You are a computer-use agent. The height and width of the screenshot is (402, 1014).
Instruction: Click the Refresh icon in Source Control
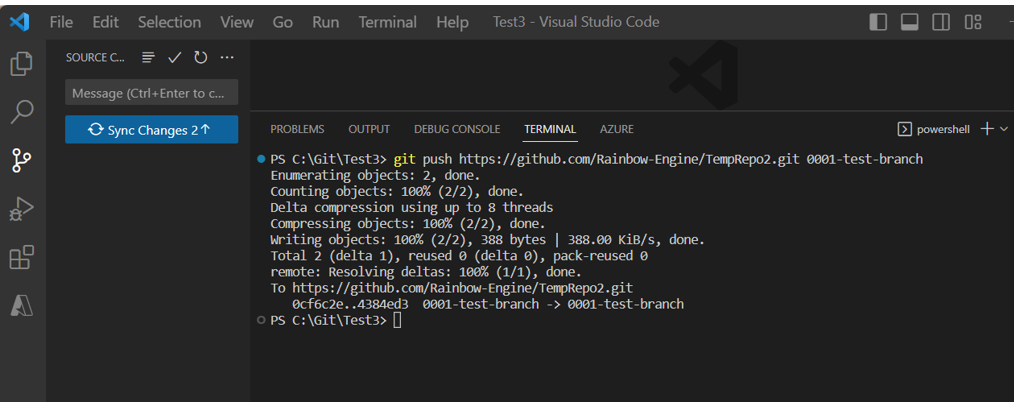[x=201, y=58]
